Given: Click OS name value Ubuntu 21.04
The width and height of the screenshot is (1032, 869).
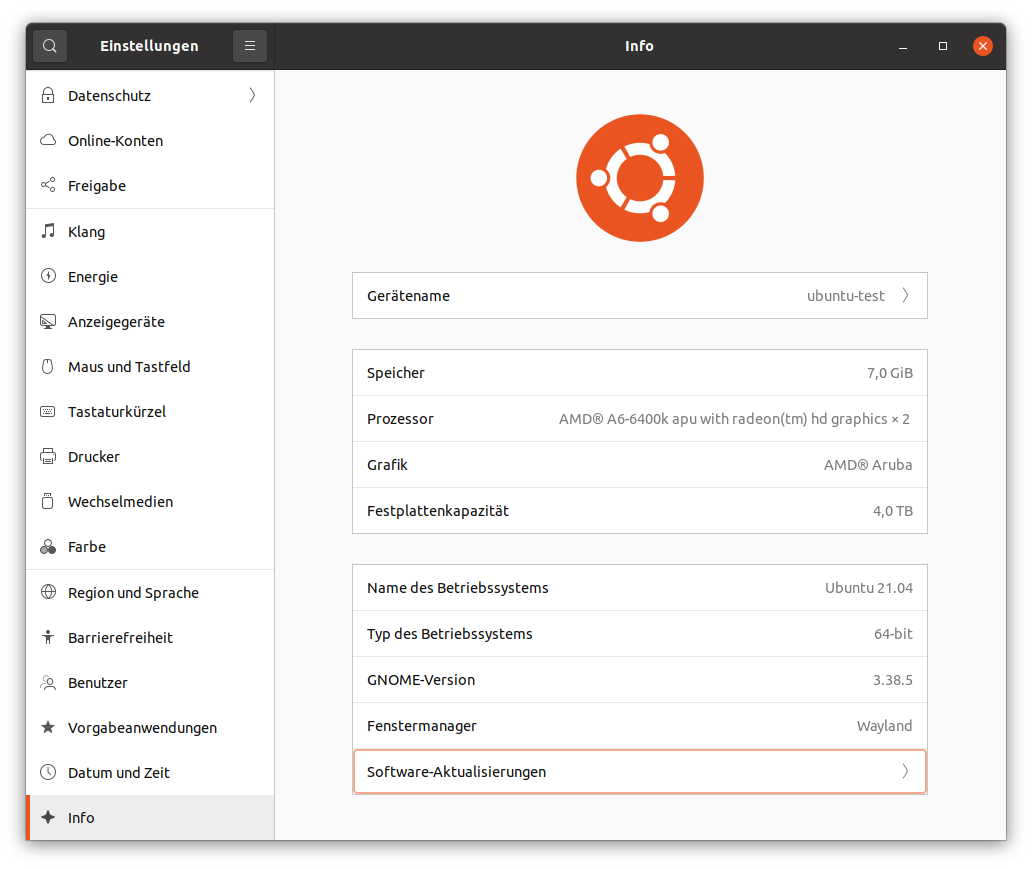Looking at the screenshot, I should [x=869, y=588].
